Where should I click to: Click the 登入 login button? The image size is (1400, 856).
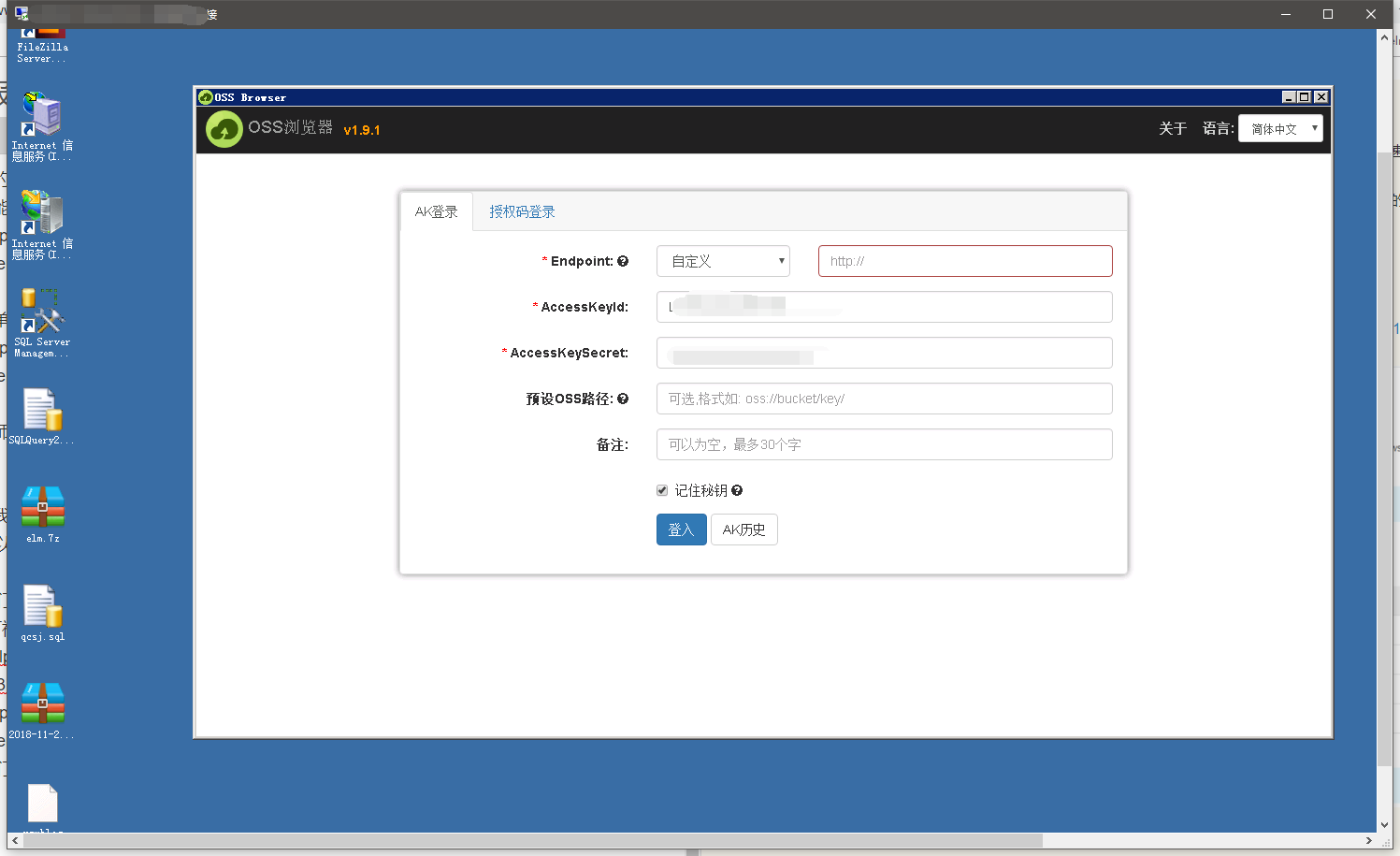pos(681,530)
